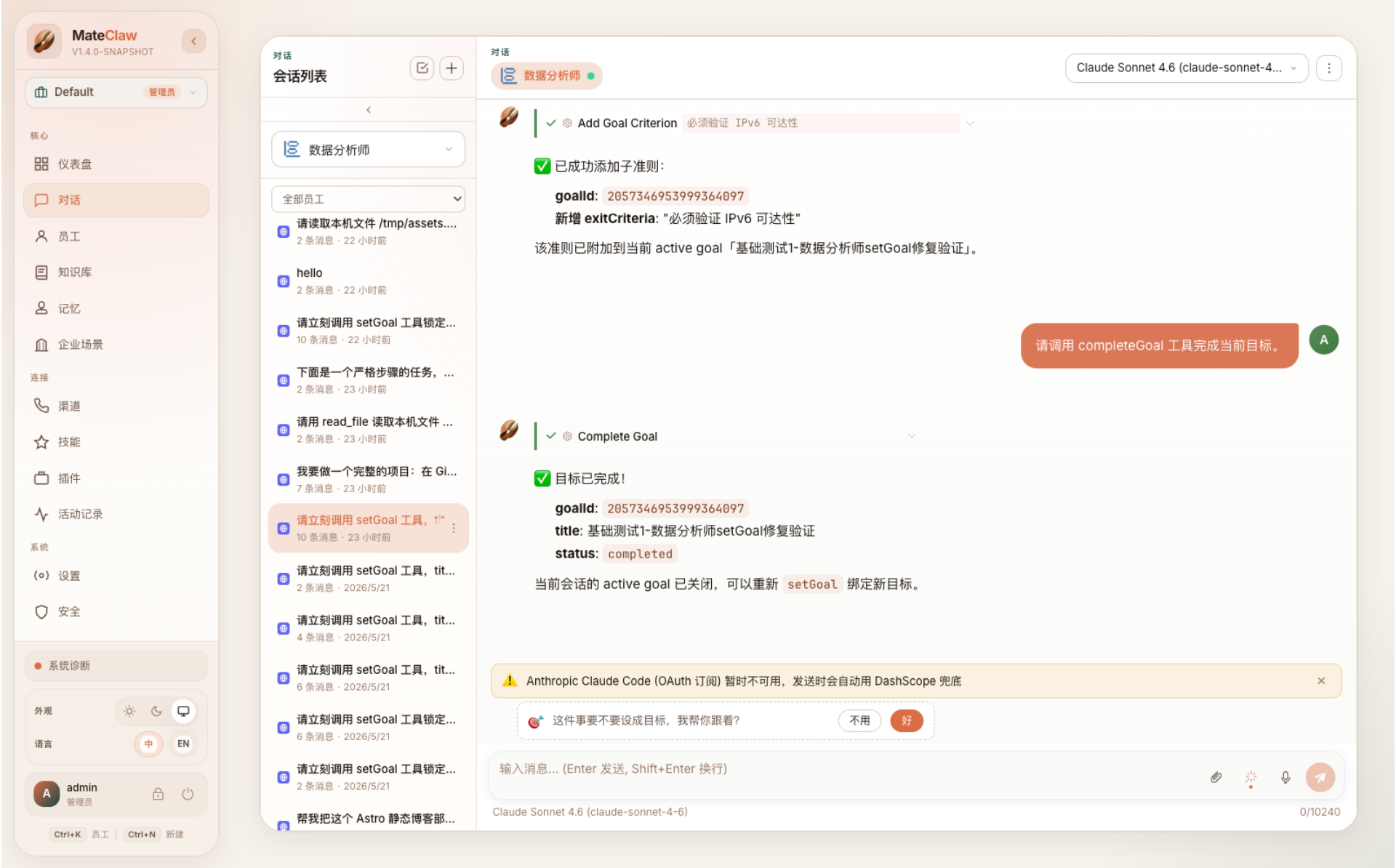
Task: Switch appearance to system monitor icon
Action: (183, 711)
